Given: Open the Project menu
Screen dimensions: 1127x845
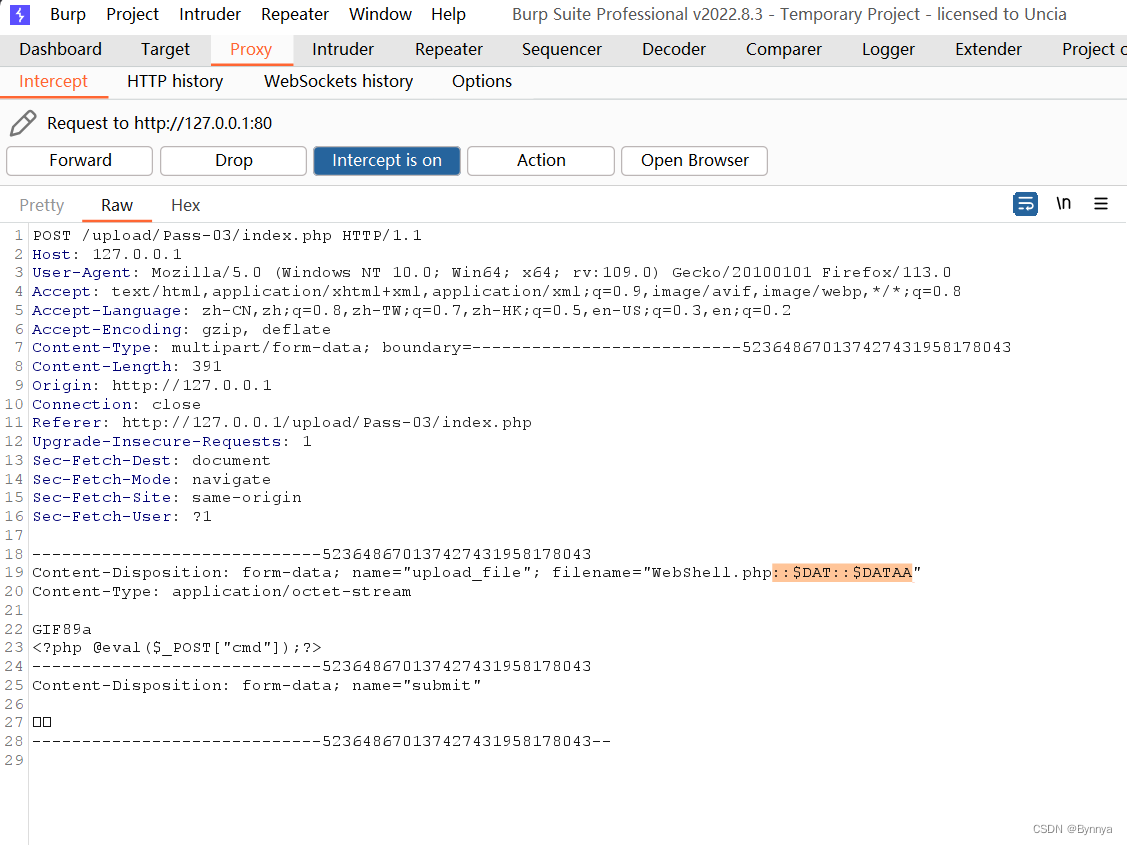Looking at the screenshot, I should (132, 14).
